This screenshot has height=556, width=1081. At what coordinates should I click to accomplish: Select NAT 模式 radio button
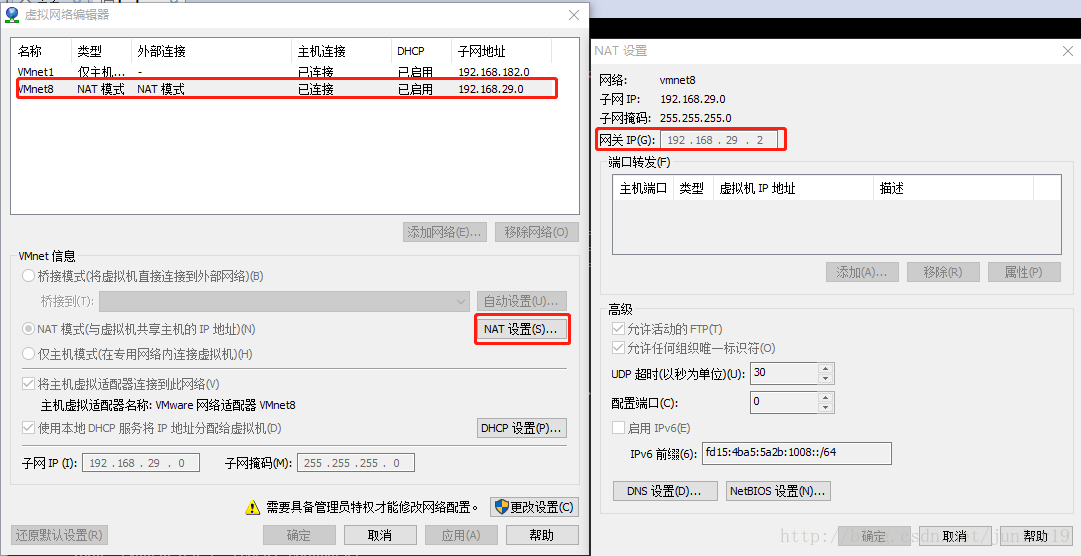click(x=28, y=329)
